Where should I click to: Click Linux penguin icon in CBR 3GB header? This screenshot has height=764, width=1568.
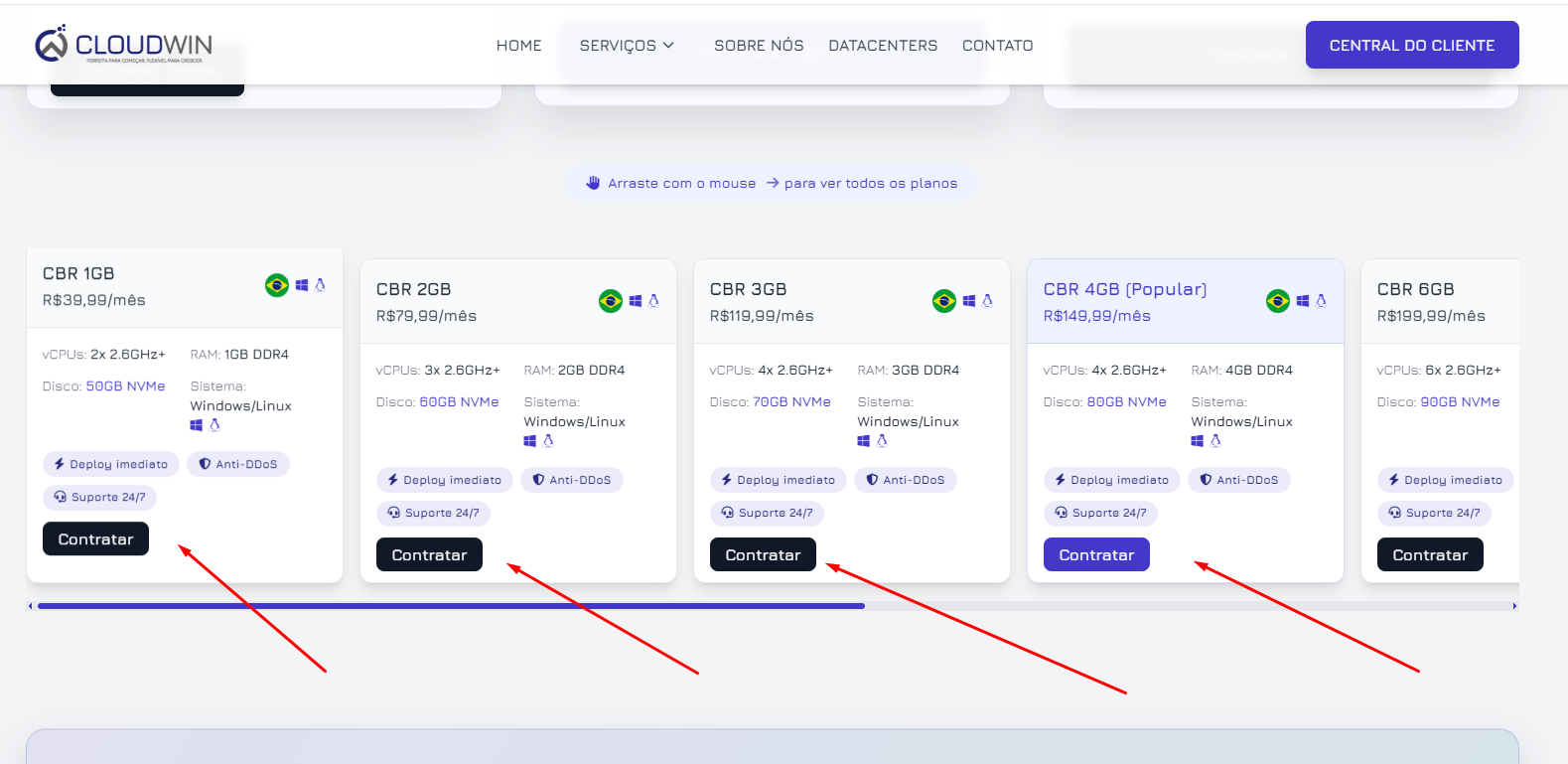(x=987, y=301)
